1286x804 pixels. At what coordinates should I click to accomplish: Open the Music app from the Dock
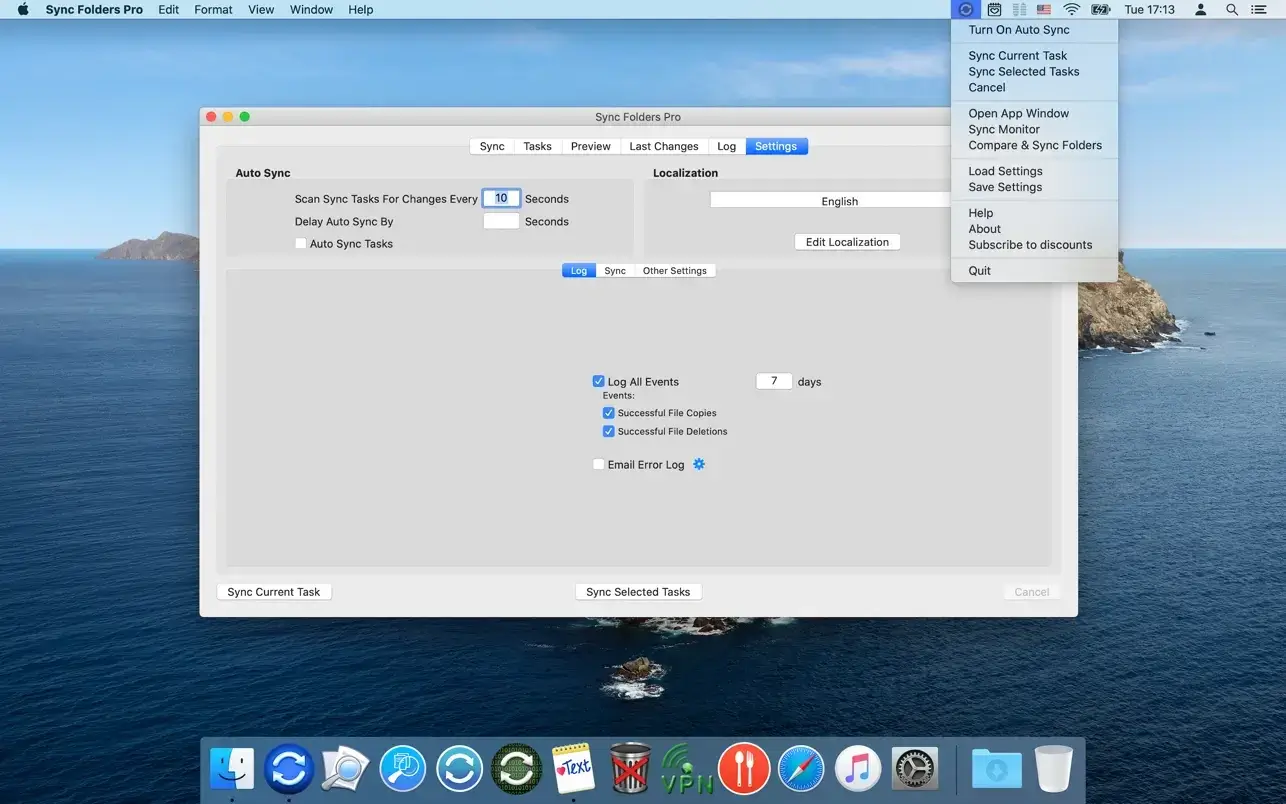[858, 769]
